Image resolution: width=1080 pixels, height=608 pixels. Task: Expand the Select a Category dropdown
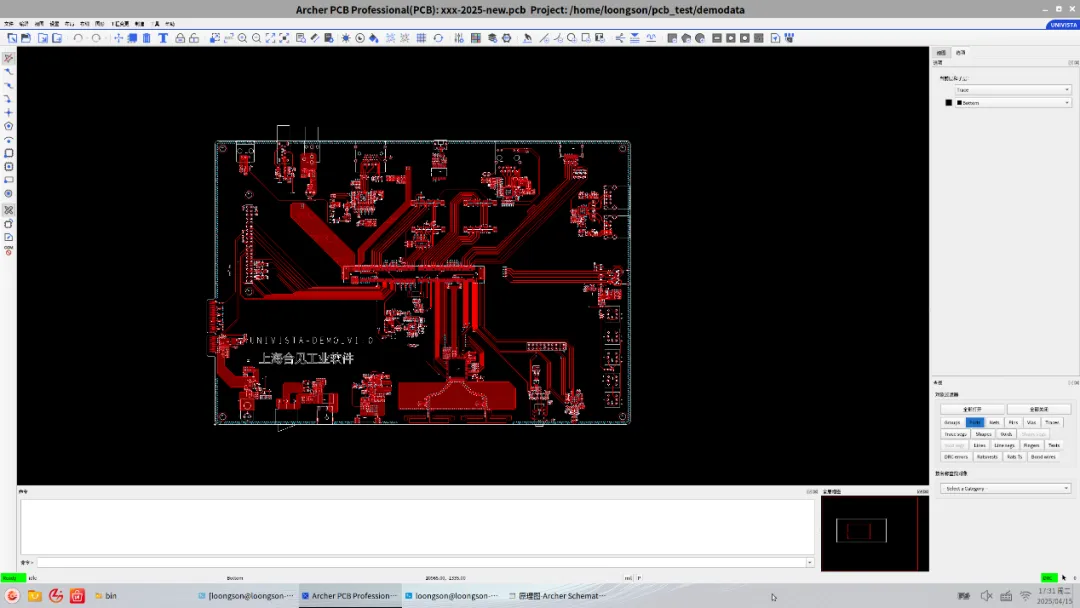[x=1005, y=488]
